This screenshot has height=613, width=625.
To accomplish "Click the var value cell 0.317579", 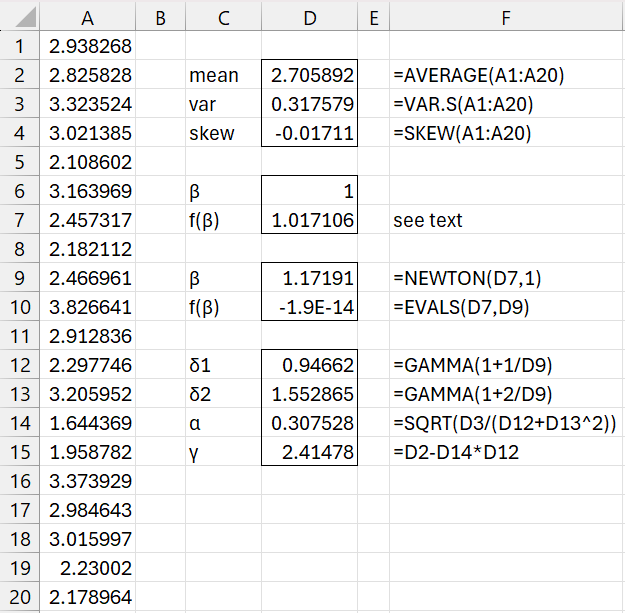I will coord(310,104).
